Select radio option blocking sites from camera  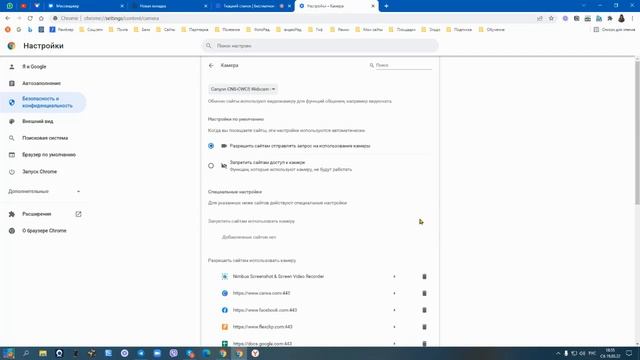[x=211, y=166]
